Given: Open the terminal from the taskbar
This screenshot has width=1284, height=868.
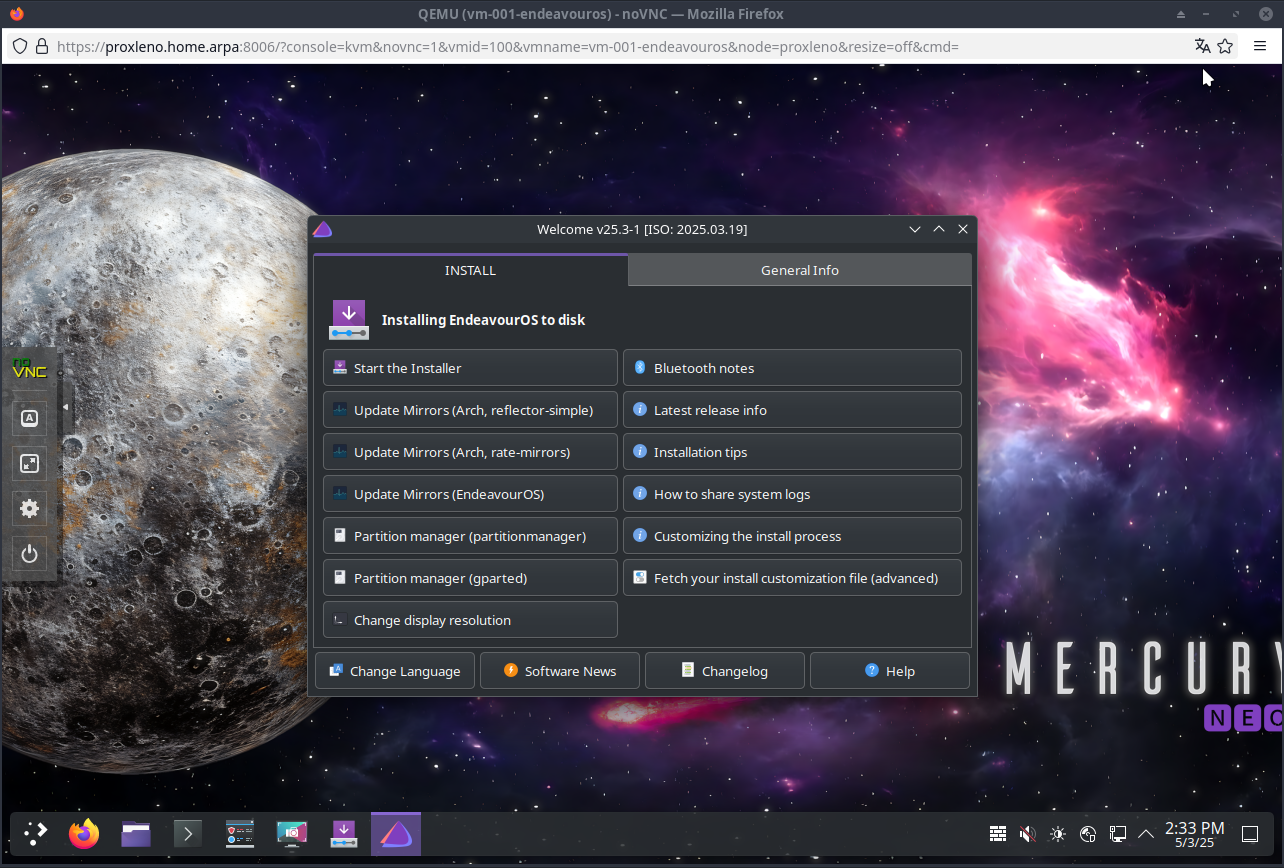Looking at the screenshot, I should tap(188, 834).
